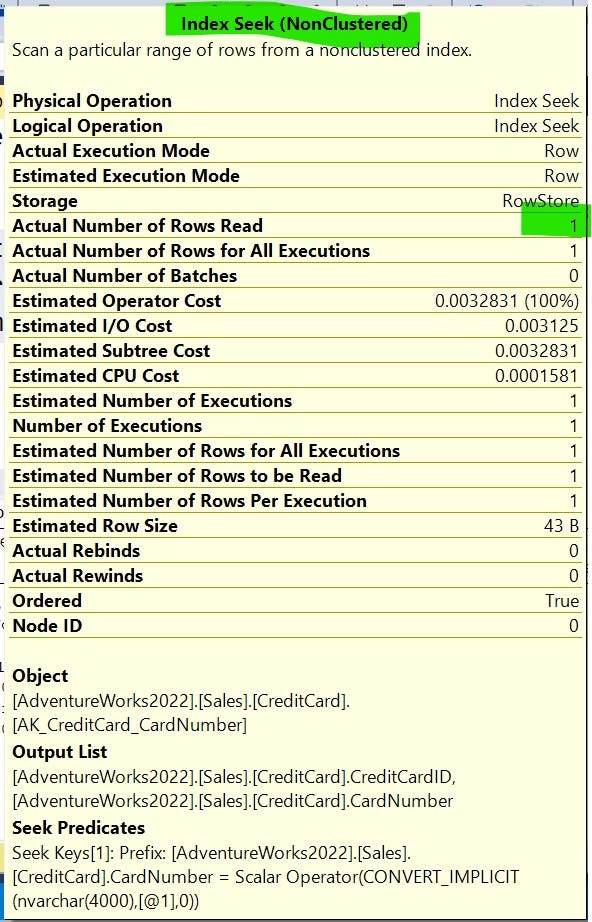Viewport: 592px width, 922px height.
Task: Click Estimated Operator Cost 0.0032831 (100%) value
Action: point(507,301)
